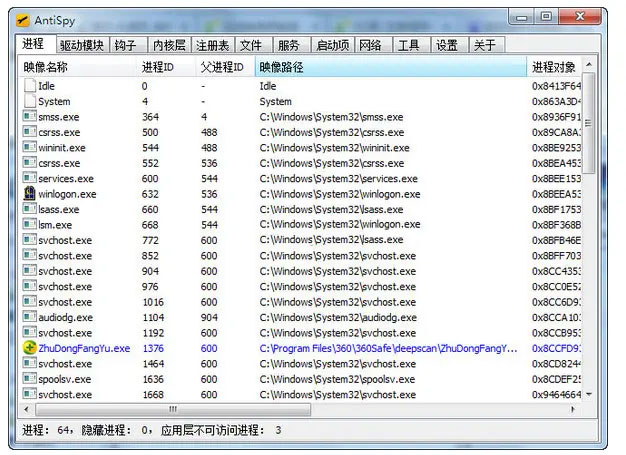Sort by the 父进程ID column header
The image size is (626, 455).
pyautogui.click(x=225, y=67)
